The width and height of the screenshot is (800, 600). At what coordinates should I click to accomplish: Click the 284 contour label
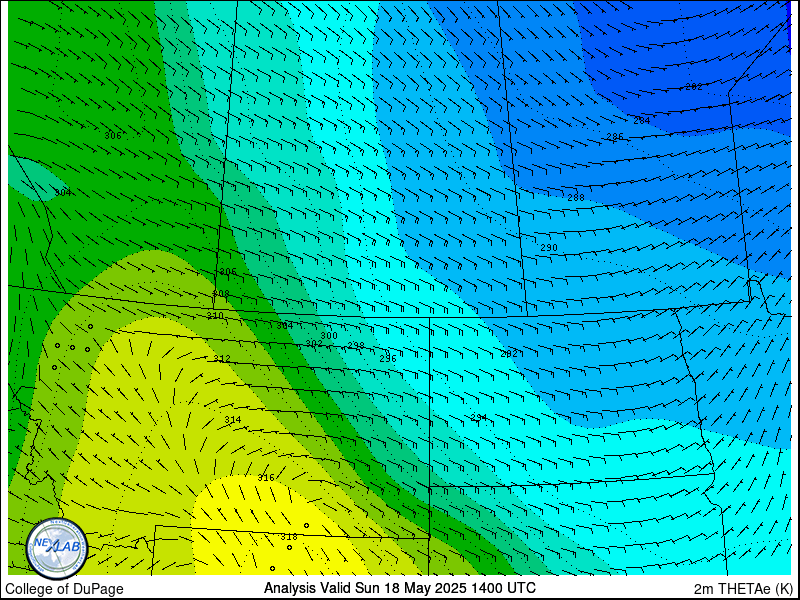(x=641, y=121)
